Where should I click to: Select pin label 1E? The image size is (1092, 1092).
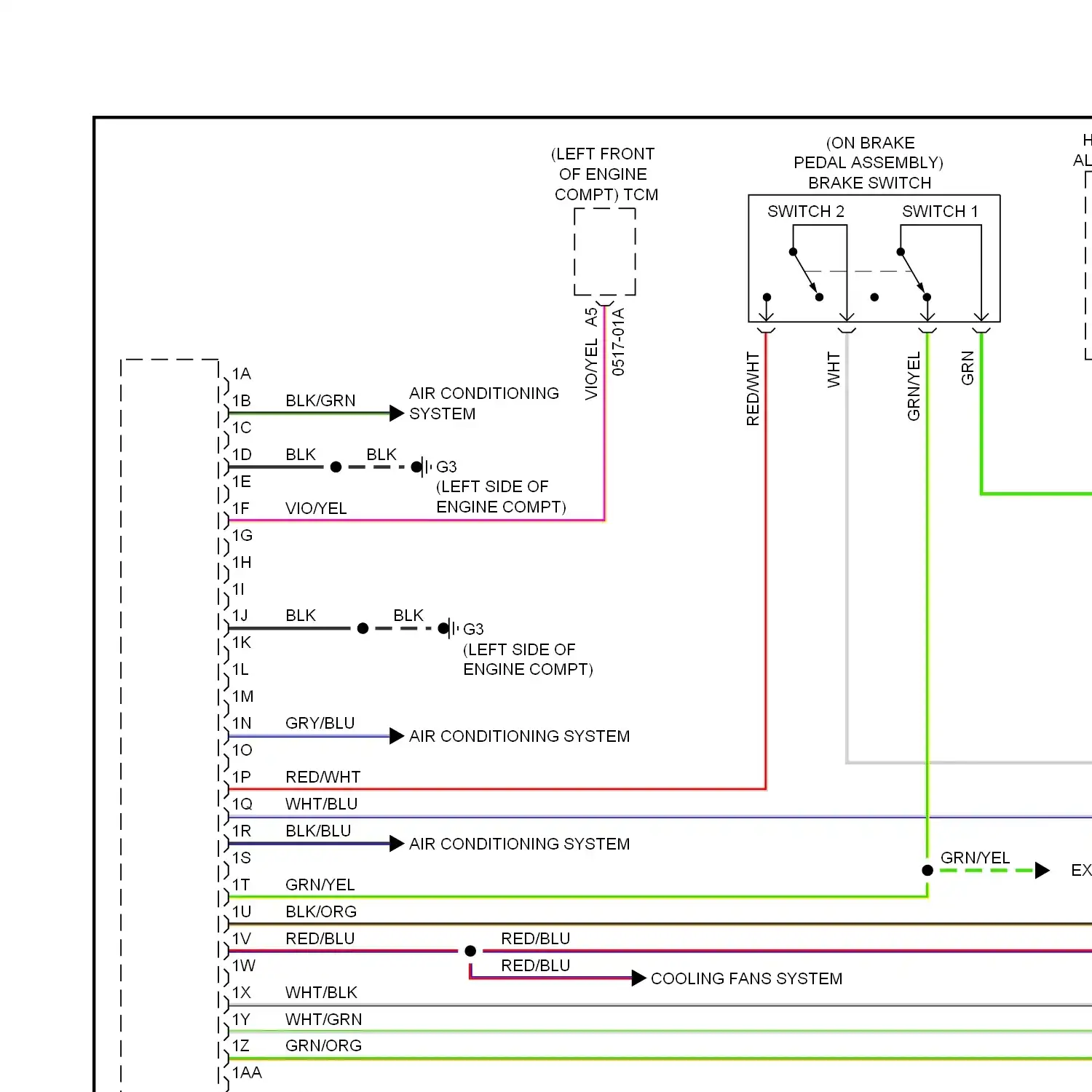tap(242, 481)
